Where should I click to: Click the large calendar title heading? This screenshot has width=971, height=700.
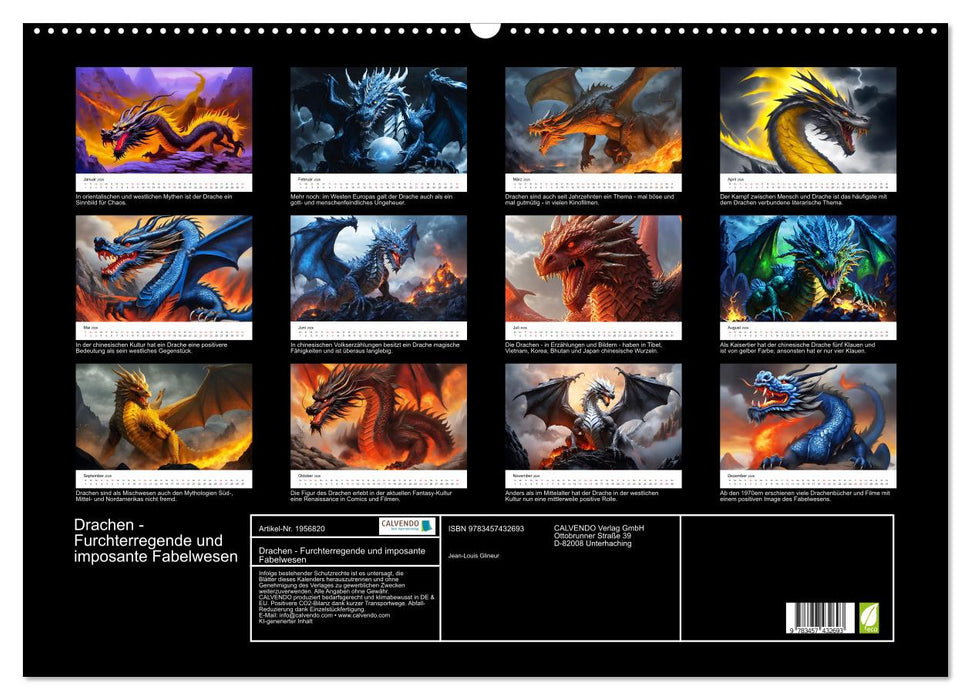point(156,541)
